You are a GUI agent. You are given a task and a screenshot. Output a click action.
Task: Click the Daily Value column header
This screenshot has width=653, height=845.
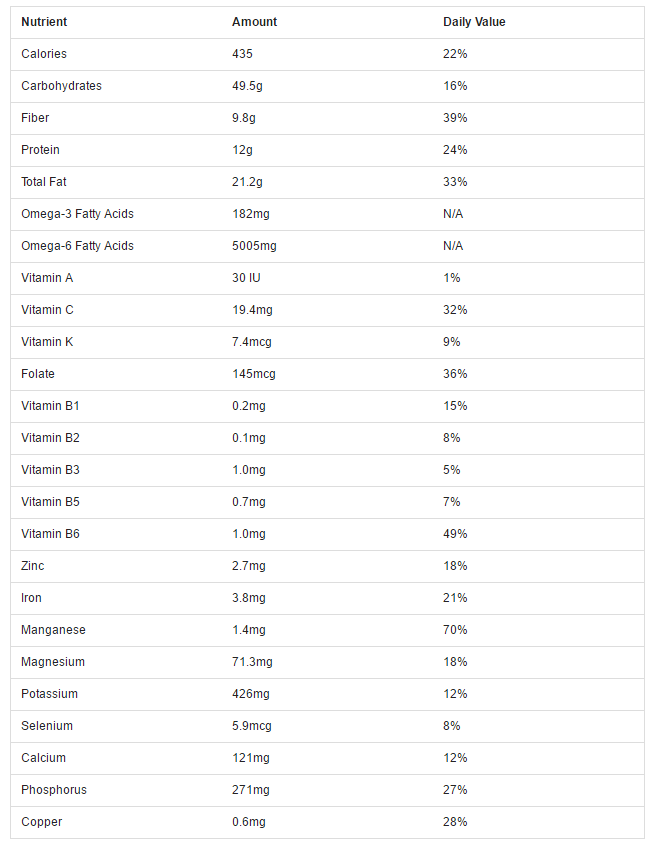tap(474, 22)
